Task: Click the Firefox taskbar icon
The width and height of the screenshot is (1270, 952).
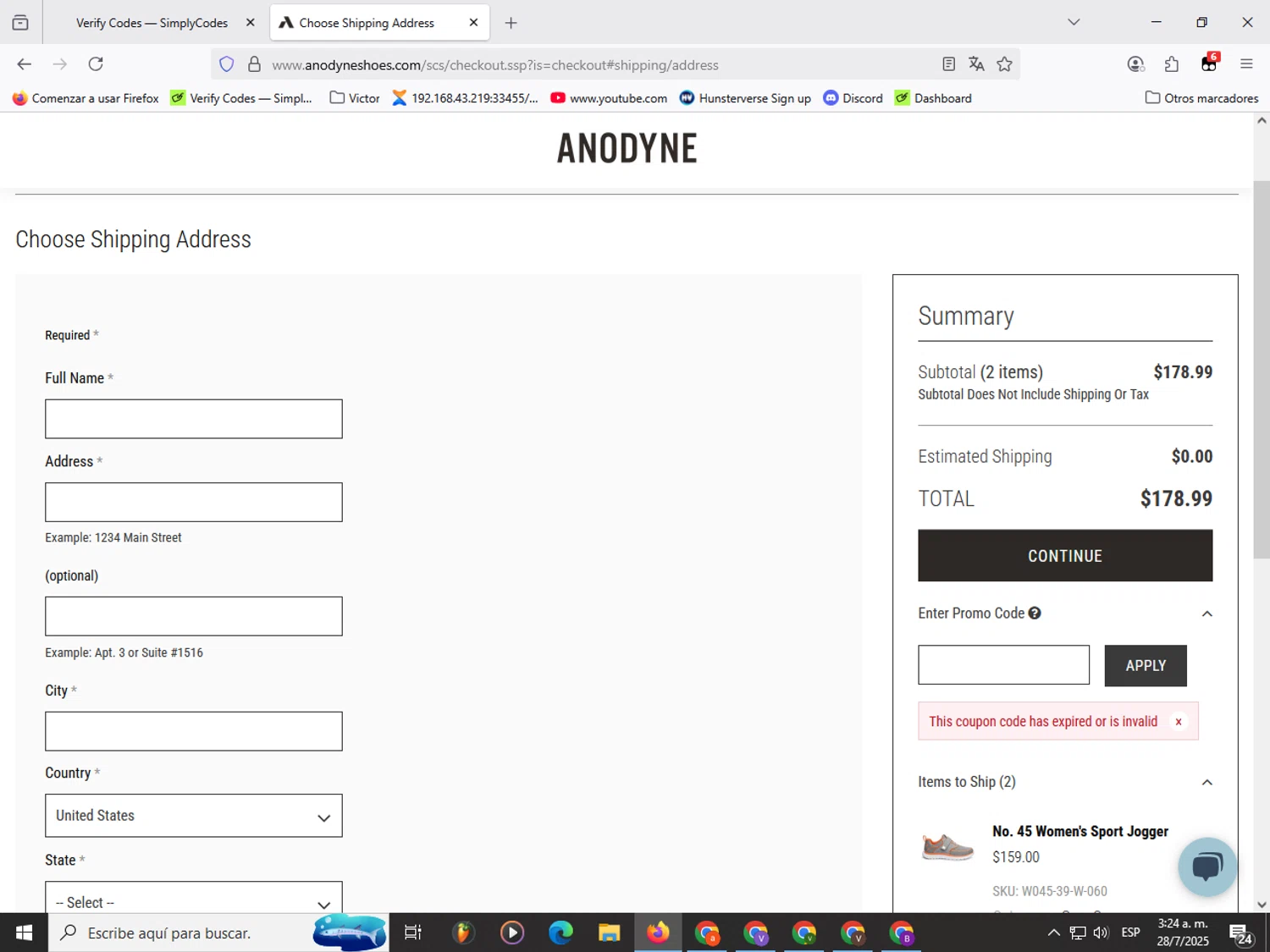Action: (x=658, y=933)
